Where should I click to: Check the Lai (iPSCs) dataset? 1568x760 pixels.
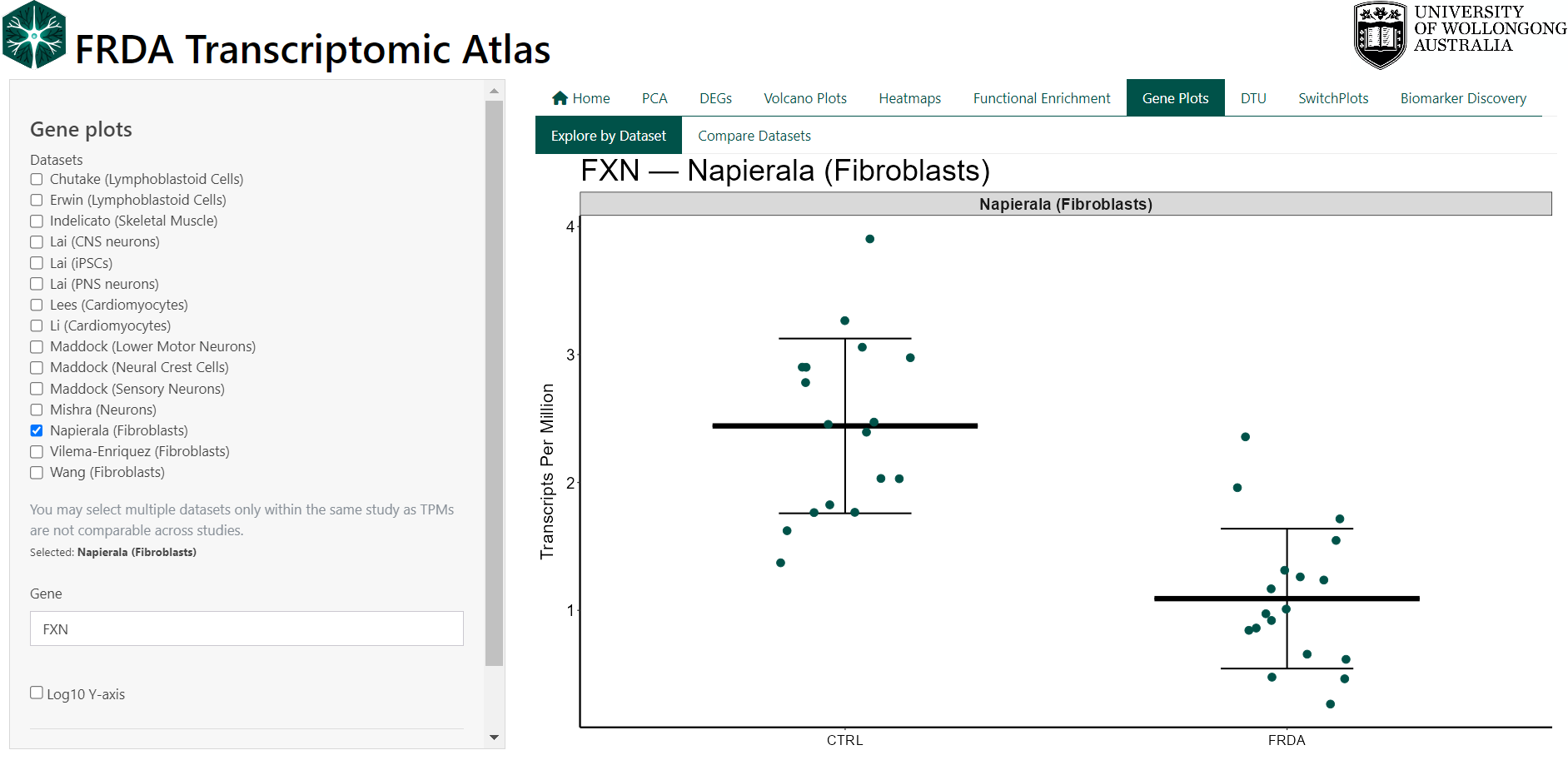(x=37, y=263)
